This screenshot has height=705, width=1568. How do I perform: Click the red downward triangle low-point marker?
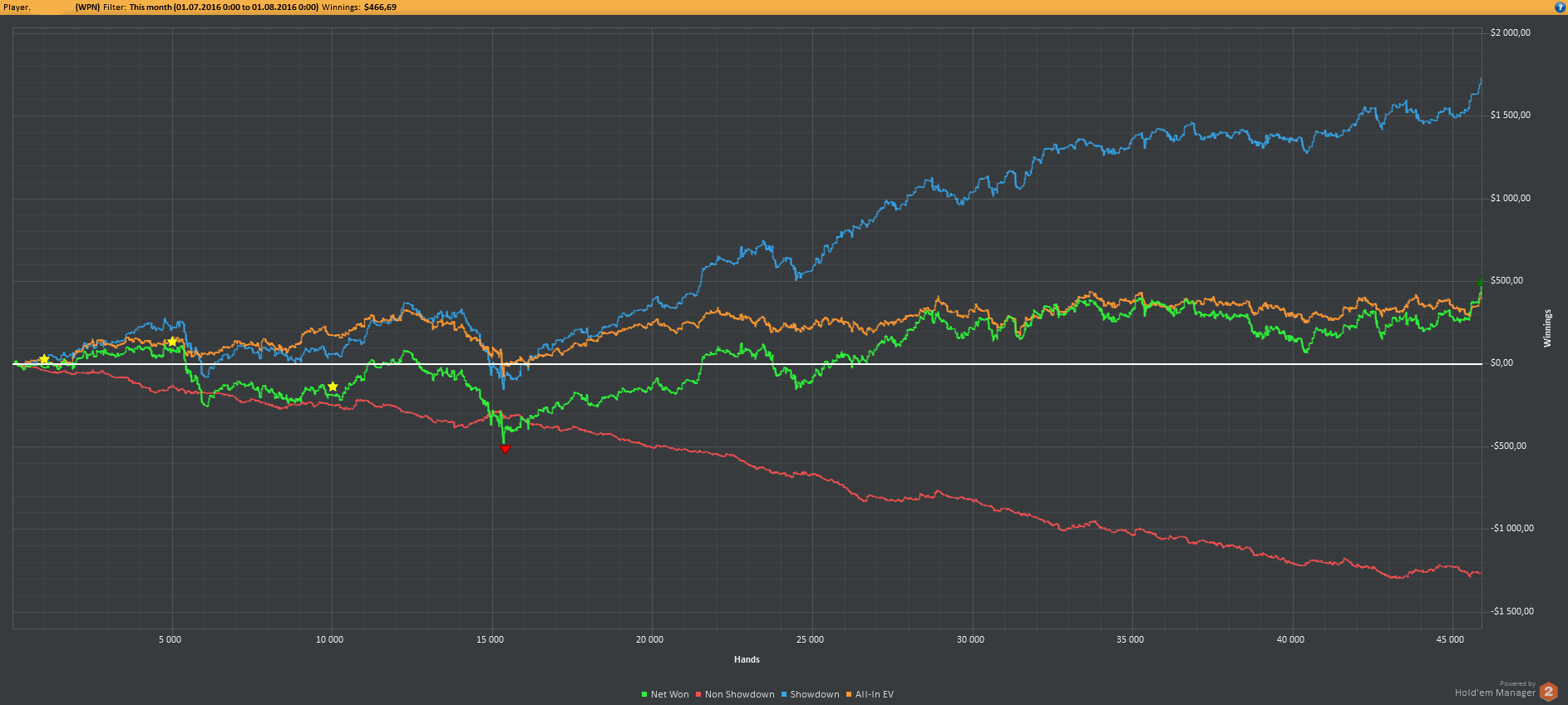pyautogui.click(x=505, y=449)
